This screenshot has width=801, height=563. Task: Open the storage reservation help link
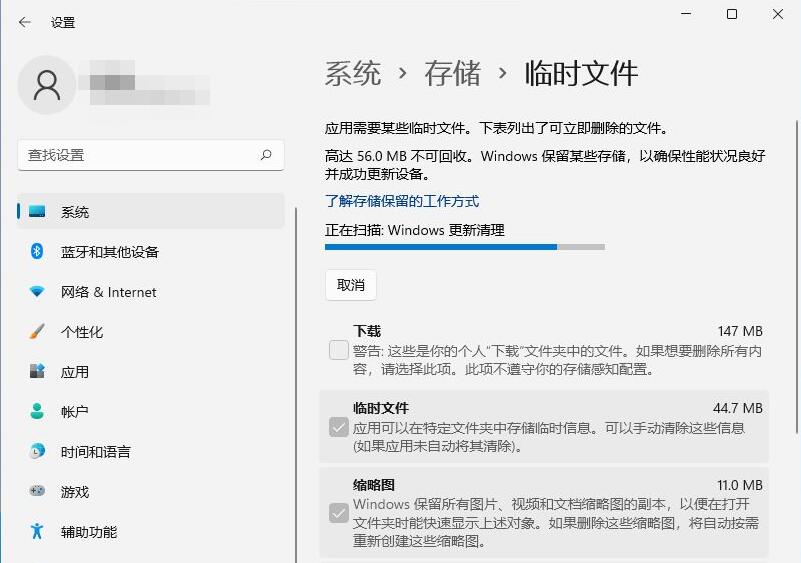click(x=402, y=201)
